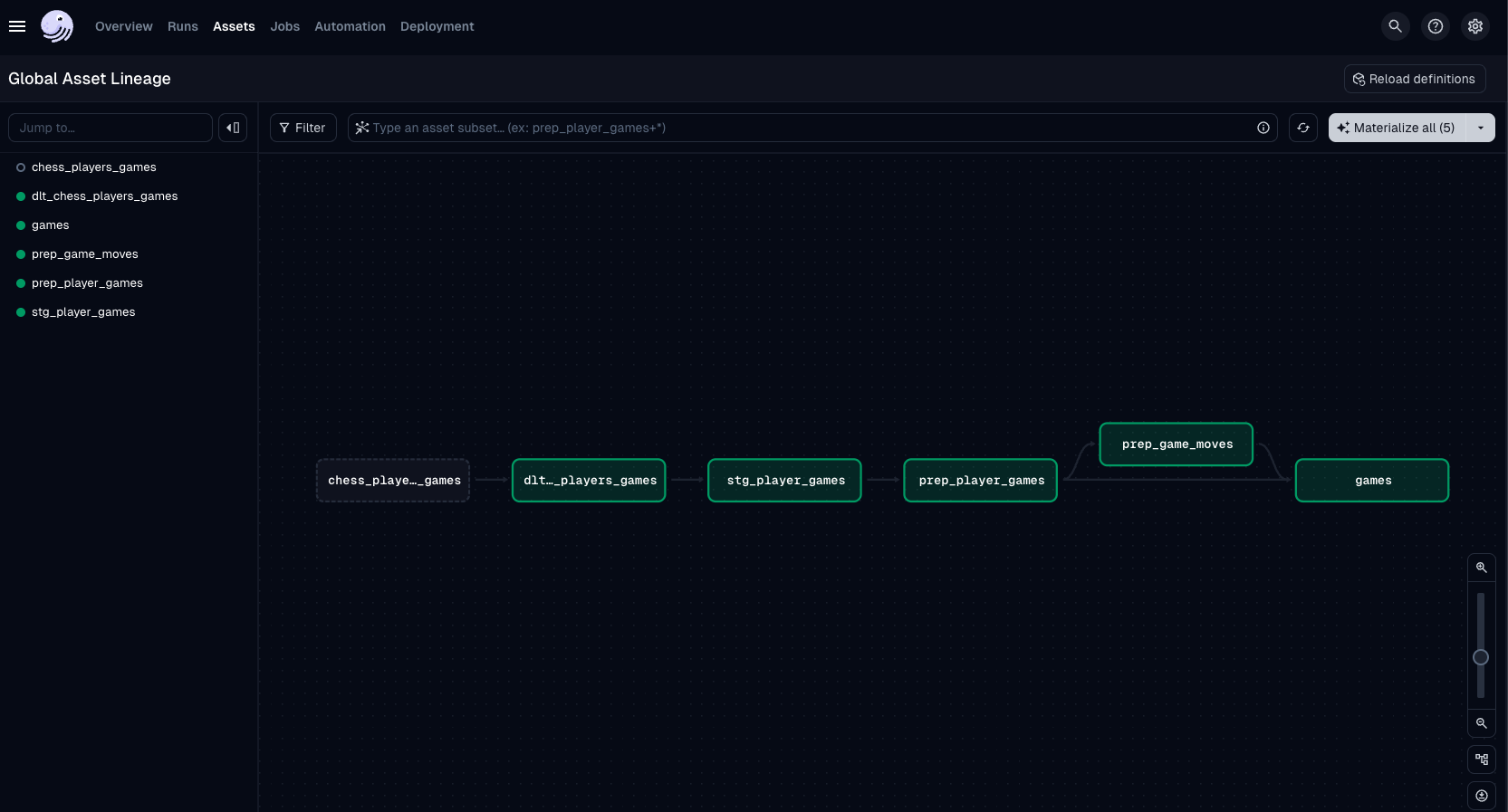The width and height of the screenshot is (1508, 812).
Task: Zoom out of the lineage graph
Action: click(1482, 723)
